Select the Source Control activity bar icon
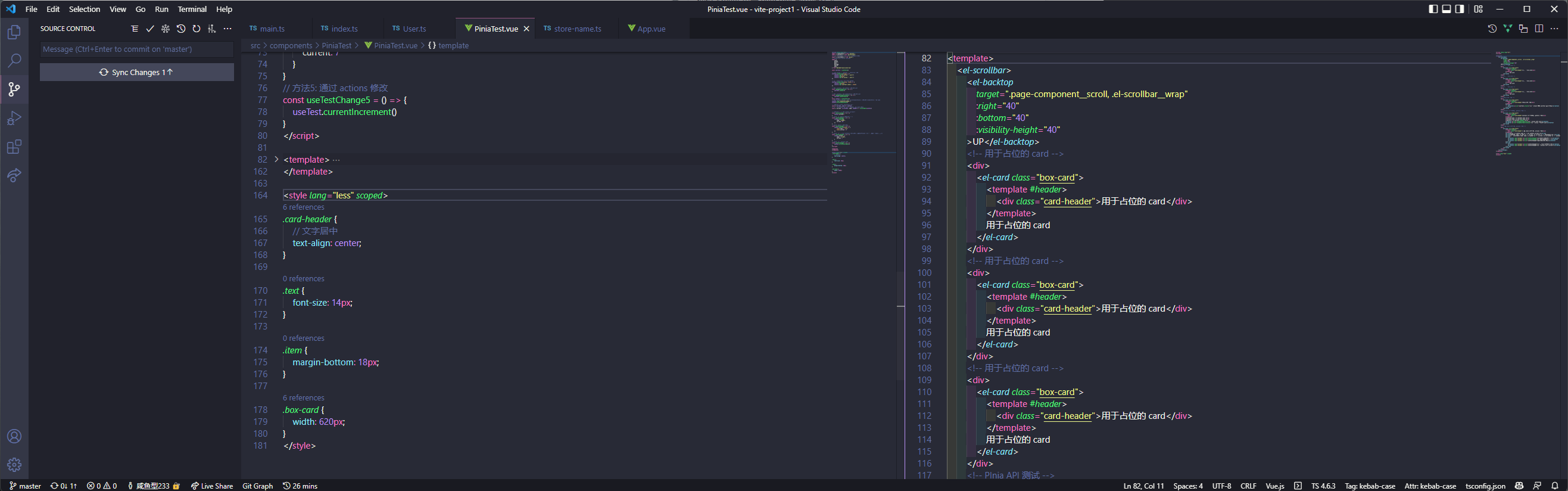Viewport: 1568px width, 491px height. pos(14,89)
